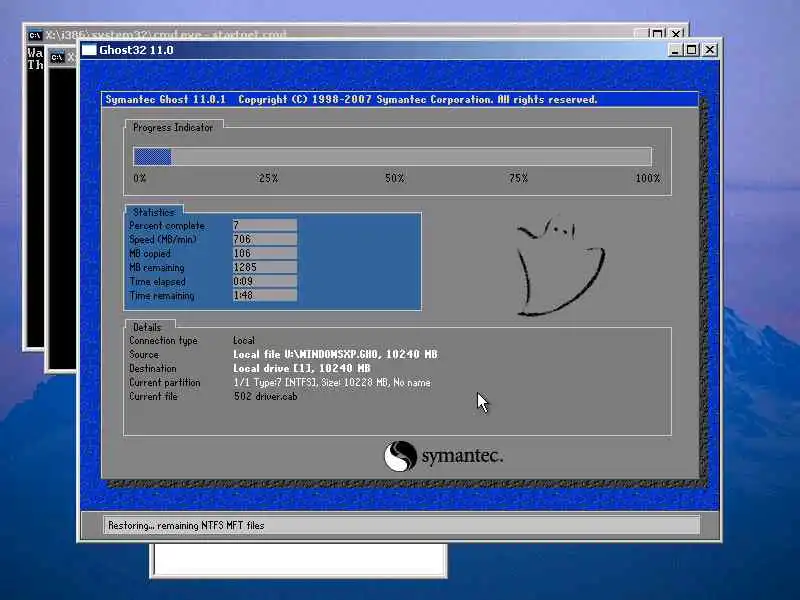Click the 25% progress marker label

tap(268, 178)
